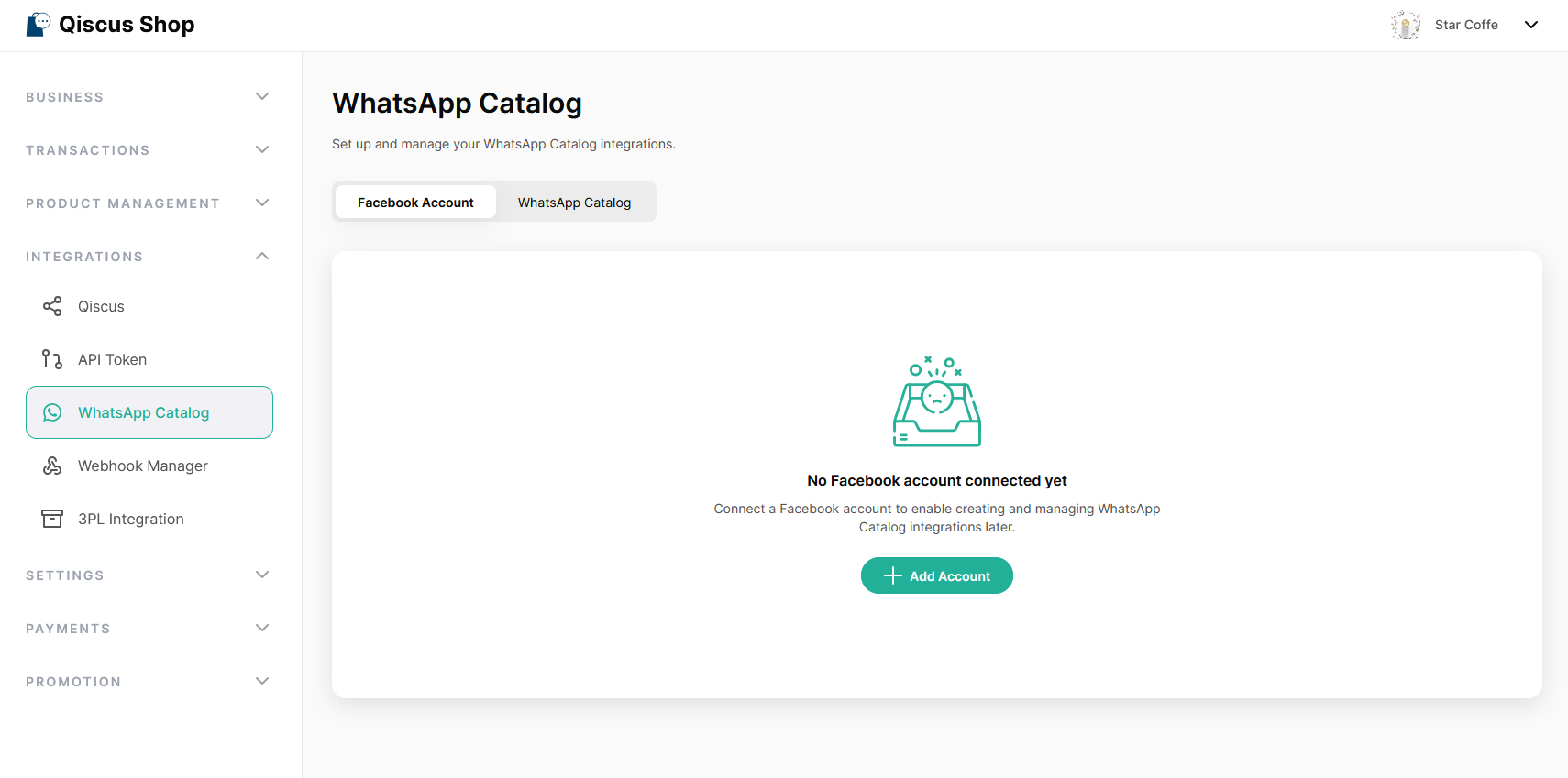Click the empty inbox illustration icon
The height and width of the screenshot is (778, 1568).
pyautogui.click(x=936, y=402)
